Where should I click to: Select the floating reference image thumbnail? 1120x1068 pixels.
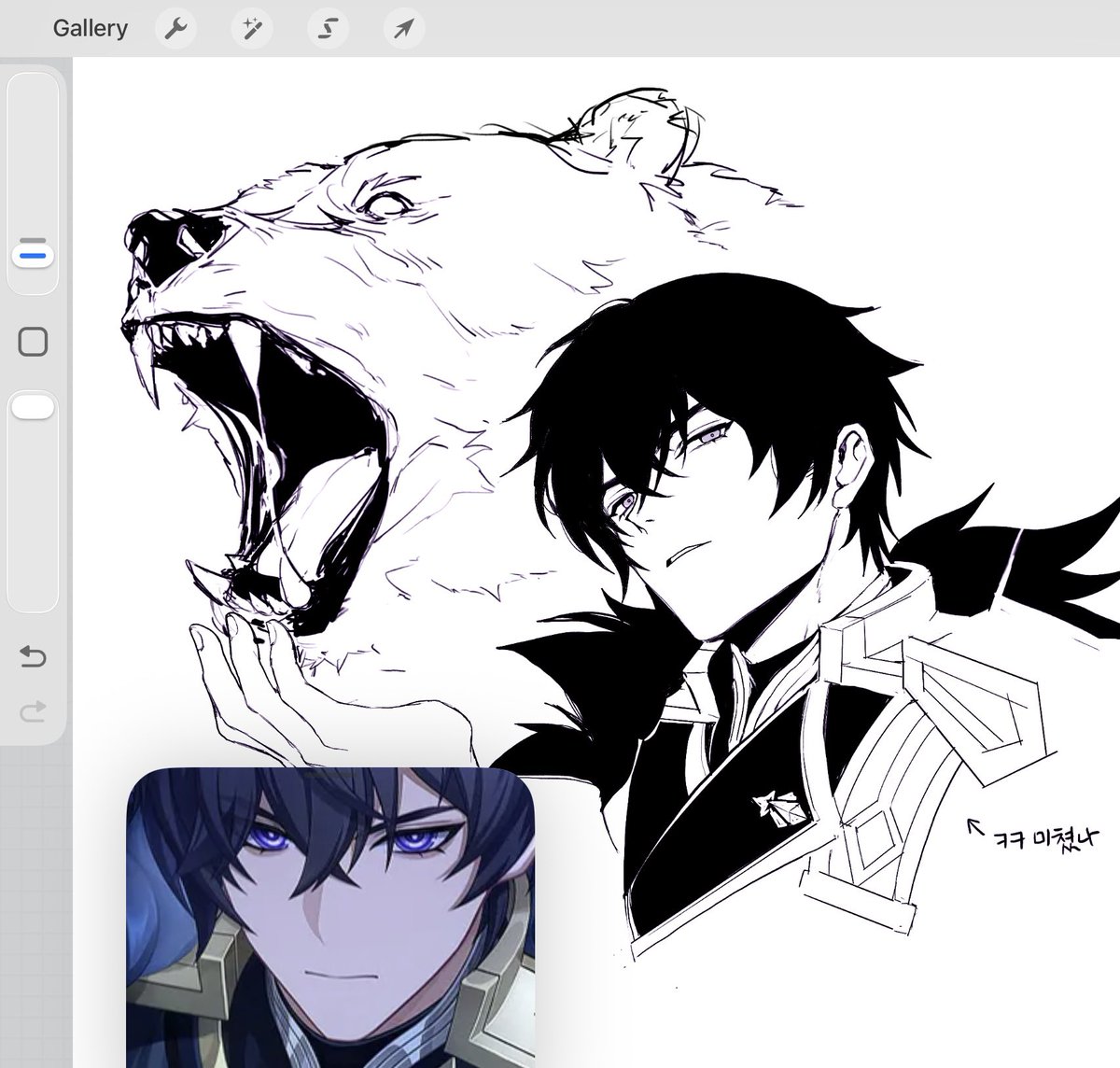(x=330, y=917)
